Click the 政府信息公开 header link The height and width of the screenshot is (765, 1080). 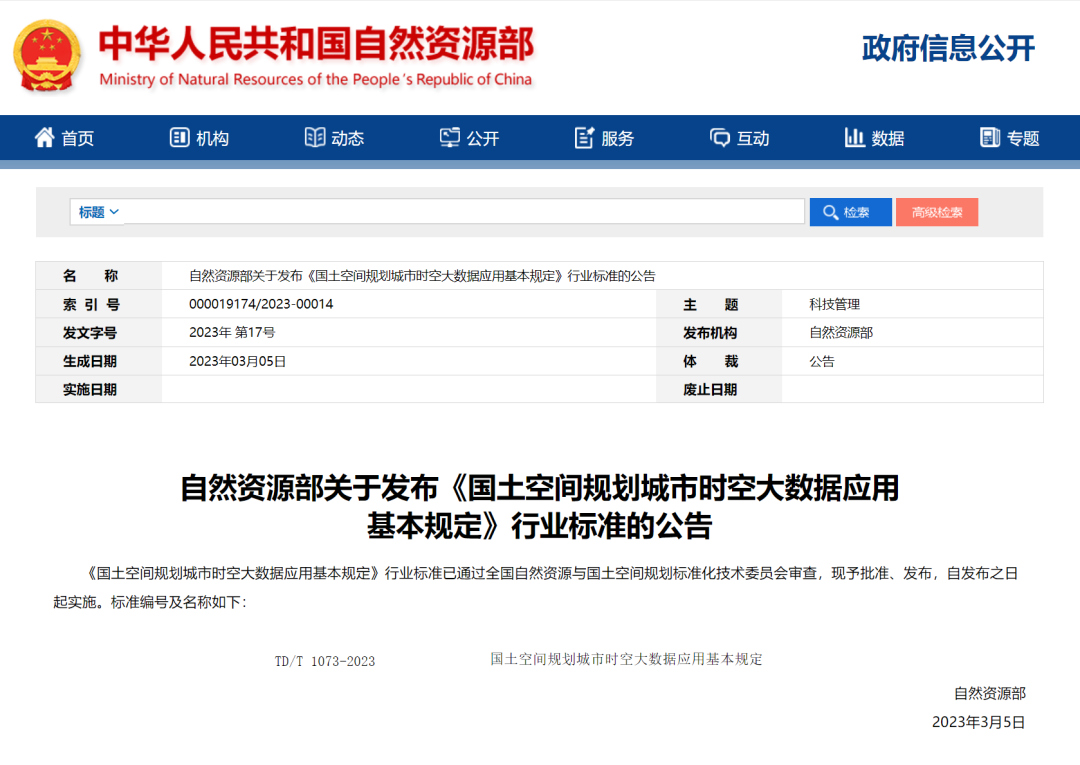pos(947,48)
